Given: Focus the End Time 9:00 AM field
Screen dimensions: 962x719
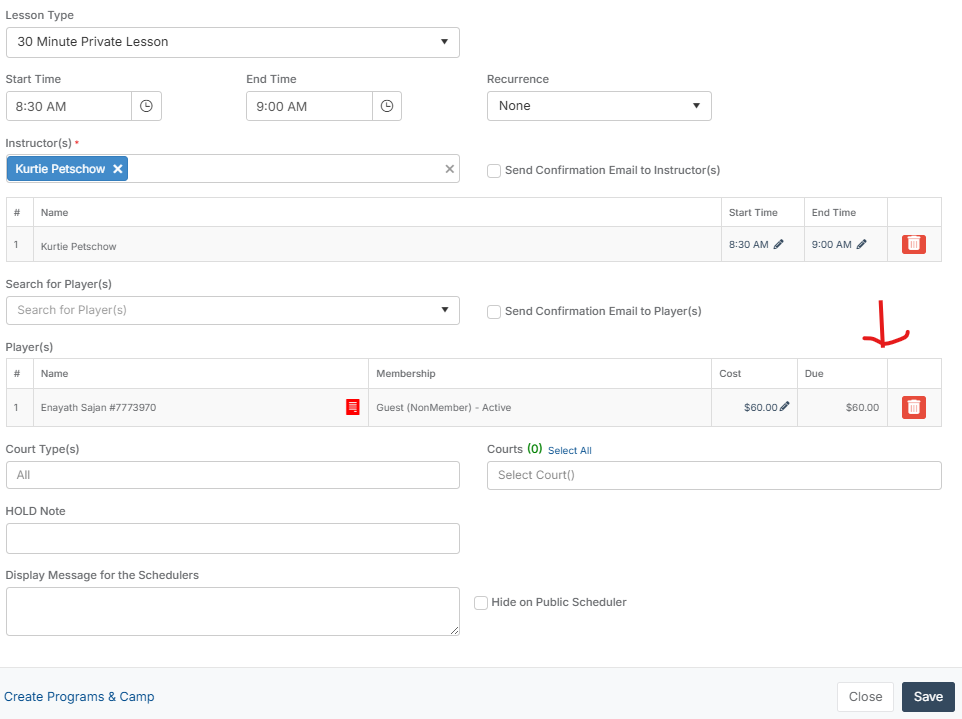Looking at the screenshot, I should tap(309, 106).
